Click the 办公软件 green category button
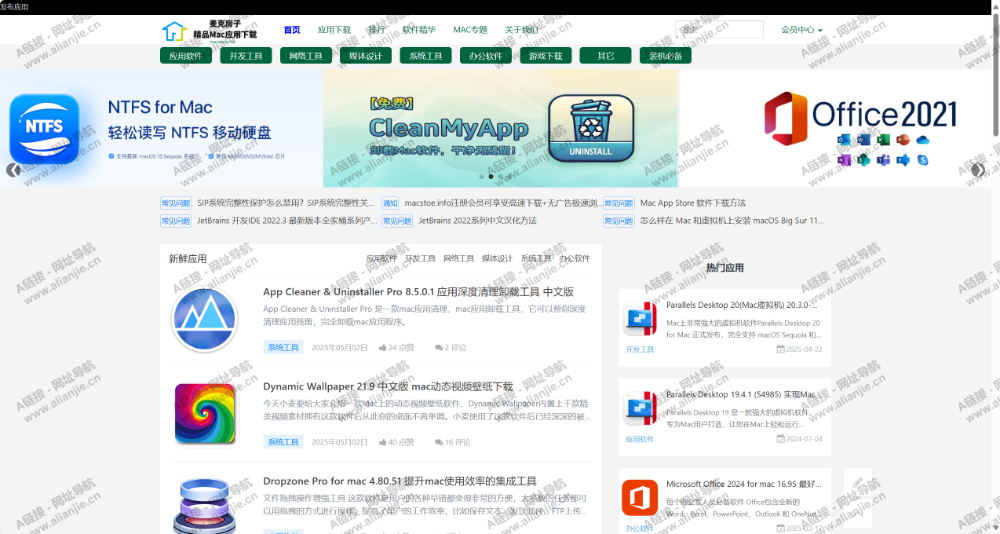 coord(485,56)
